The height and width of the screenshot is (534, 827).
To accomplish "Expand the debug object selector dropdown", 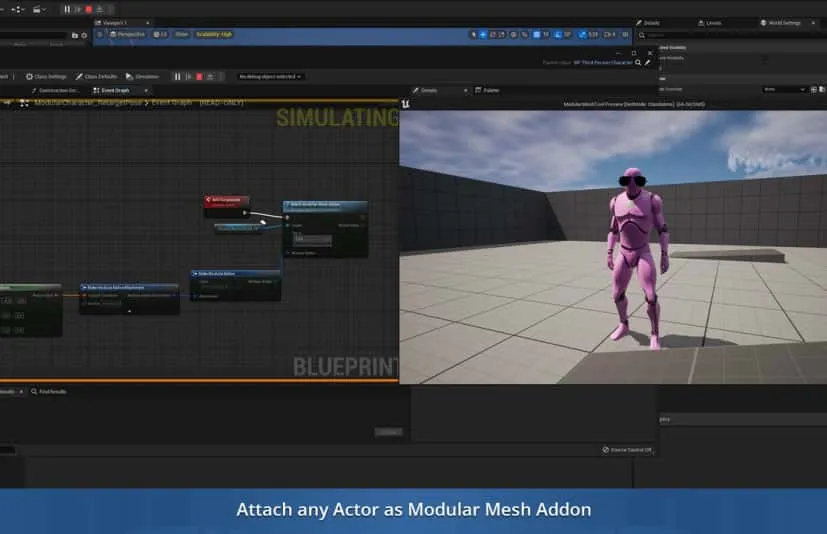I will 271,76.
